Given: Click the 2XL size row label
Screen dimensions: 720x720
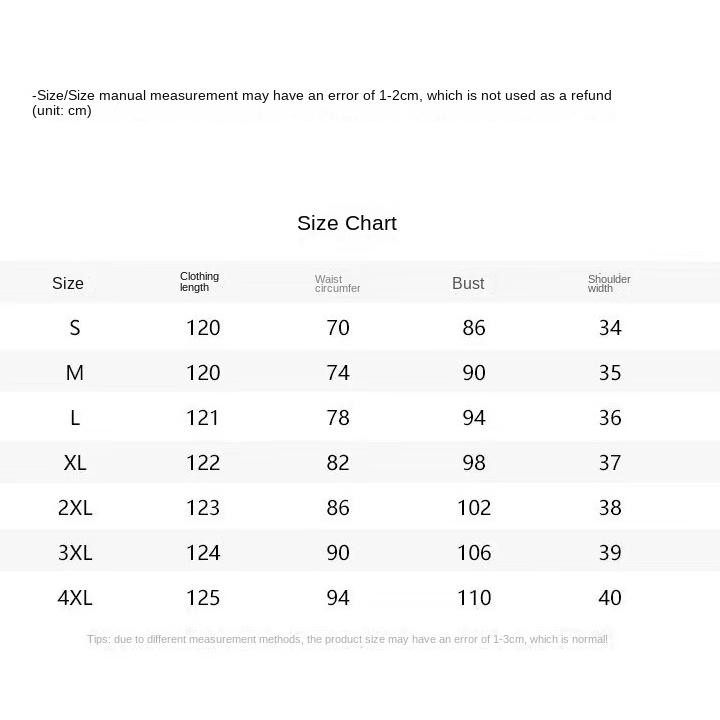Looking at the screenshot, I should tap(75, 507).
